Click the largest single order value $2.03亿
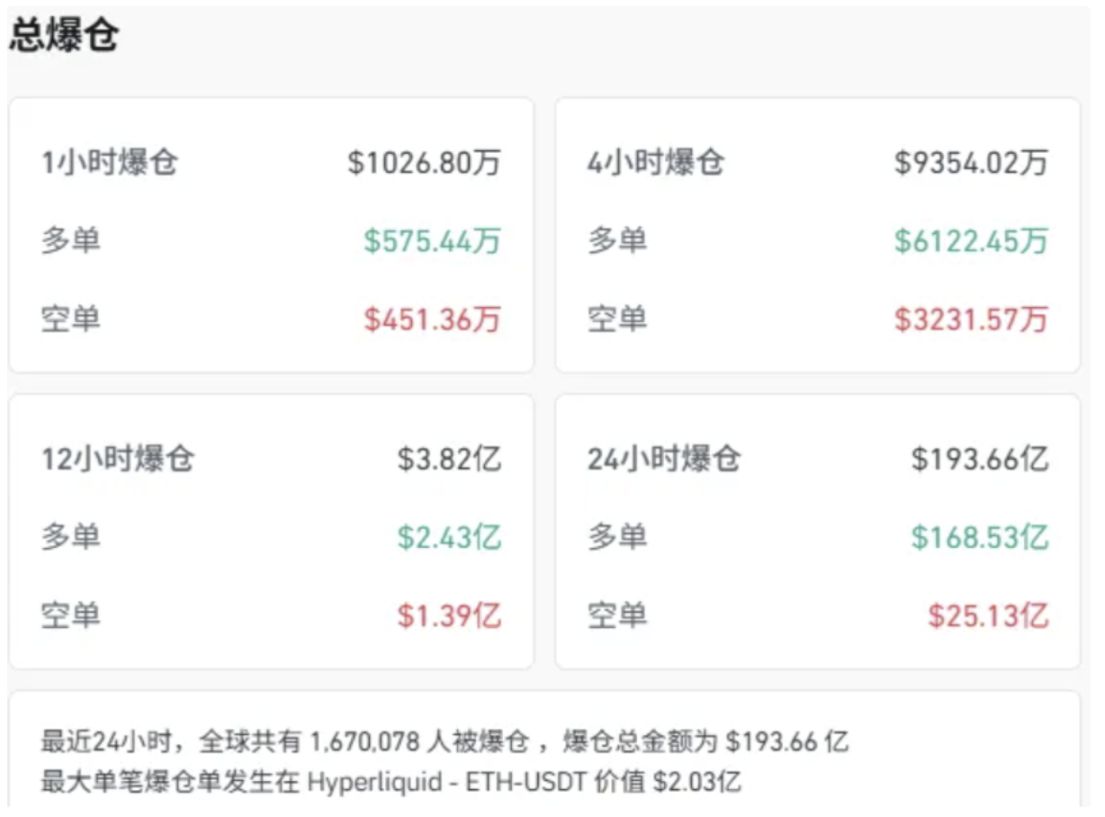The width and height of the screenshot is (1105, 817). click(697, 782)
